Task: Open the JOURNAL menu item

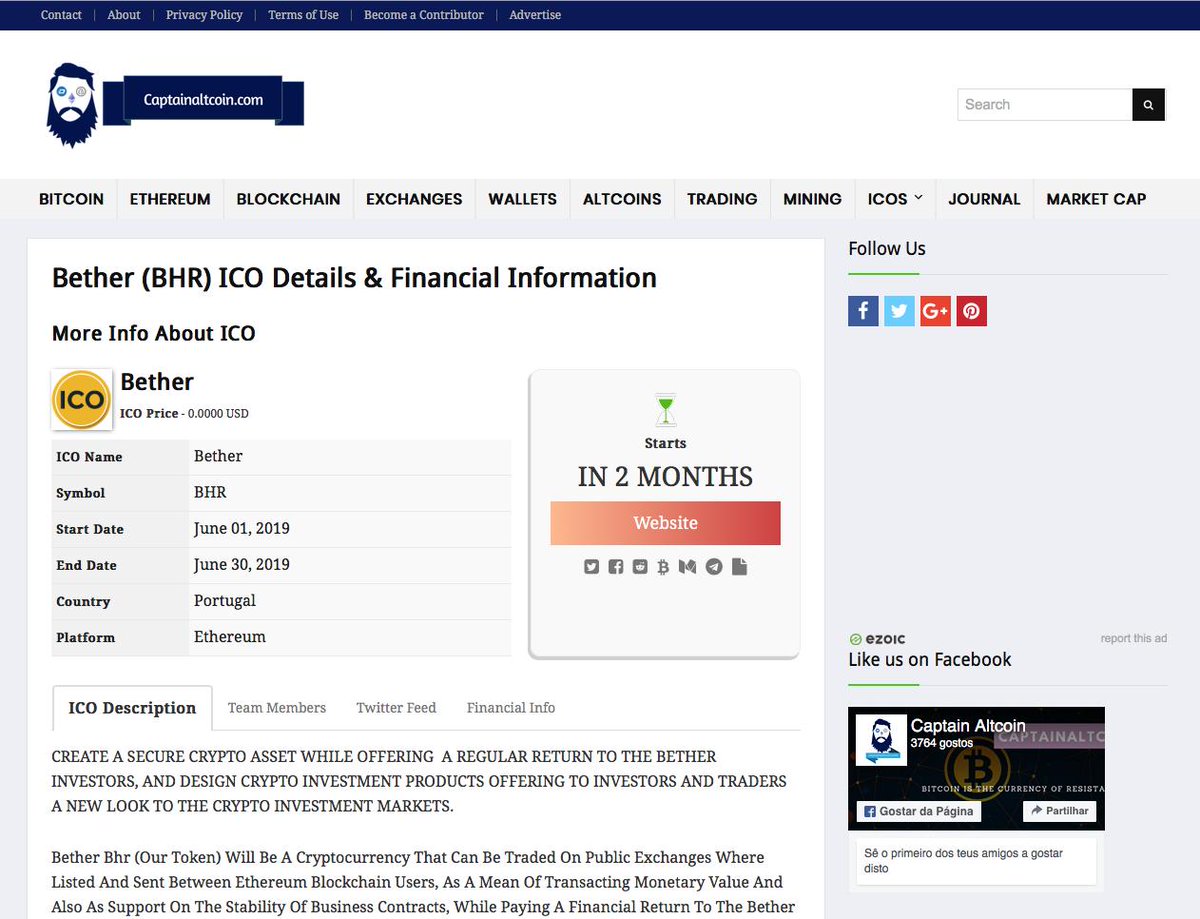Action: (984, 199)
